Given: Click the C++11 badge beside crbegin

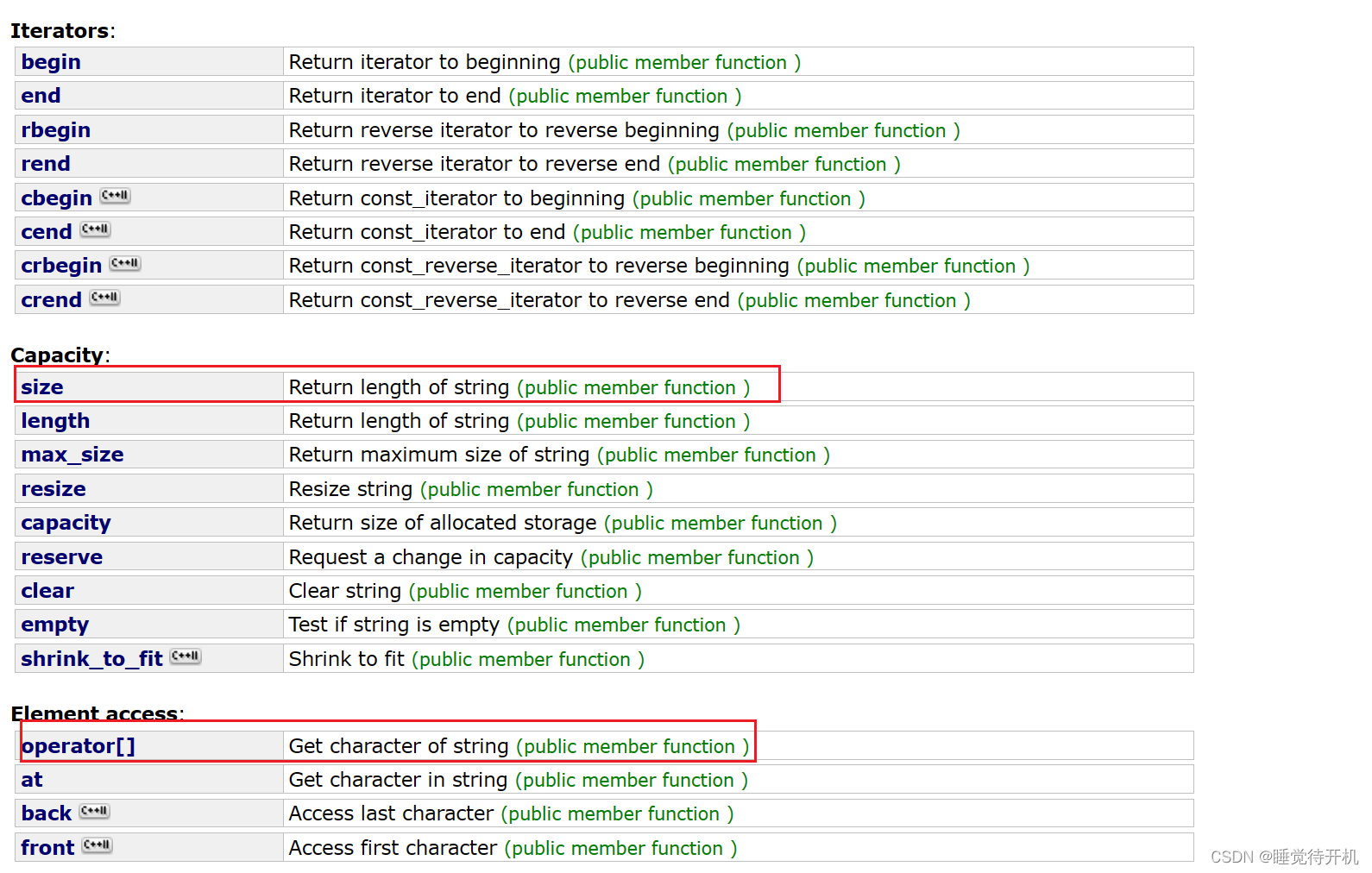Looking at the screenshot, I should (x=125, y=263).
